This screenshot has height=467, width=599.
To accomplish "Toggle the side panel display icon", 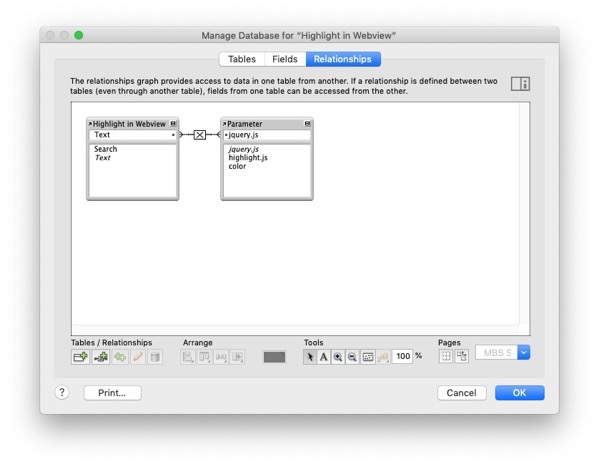I will click(520, 83).
